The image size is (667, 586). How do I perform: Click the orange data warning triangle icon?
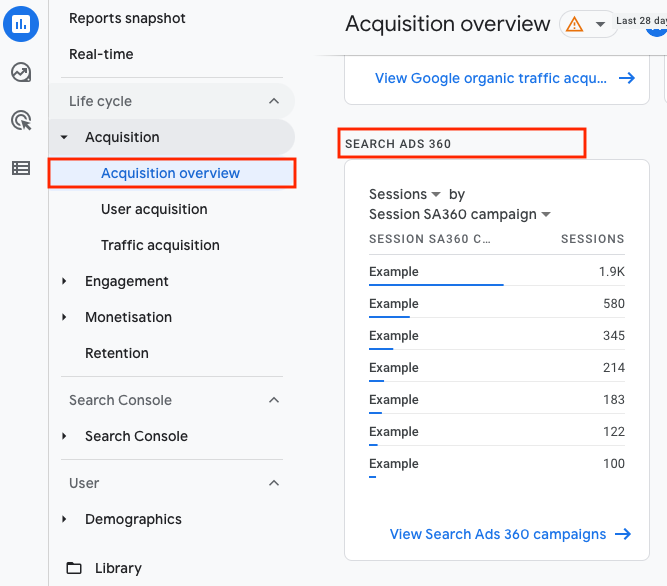574,24
